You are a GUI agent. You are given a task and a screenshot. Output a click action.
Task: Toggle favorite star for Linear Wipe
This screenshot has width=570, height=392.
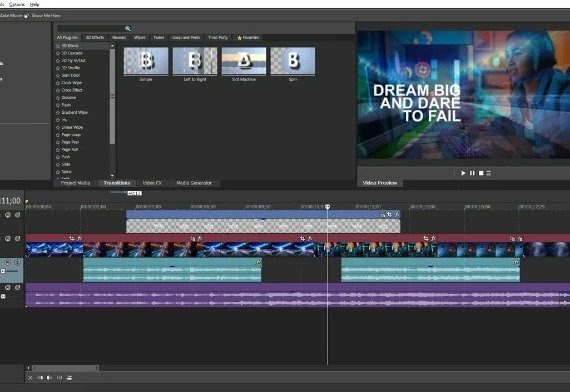(x=58, y=128)
